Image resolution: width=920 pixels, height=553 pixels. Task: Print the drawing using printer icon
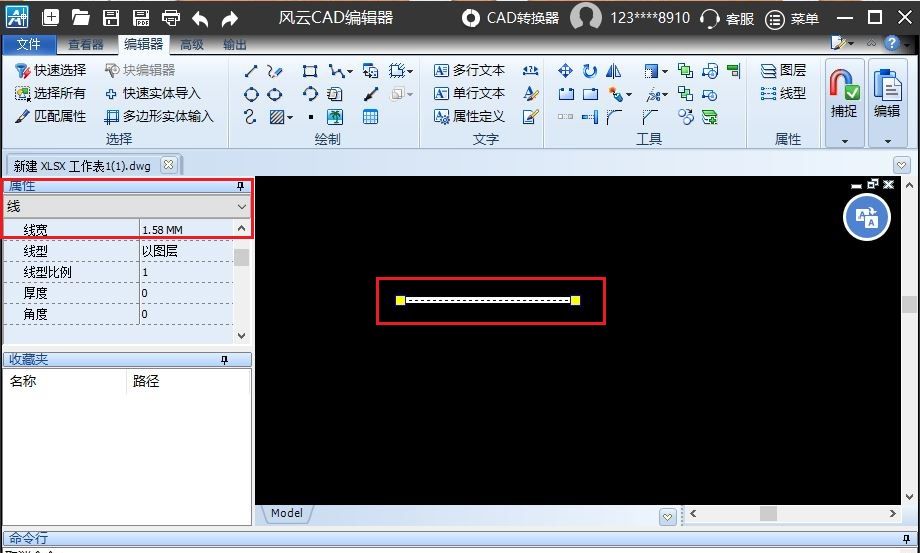click(171, 18)
